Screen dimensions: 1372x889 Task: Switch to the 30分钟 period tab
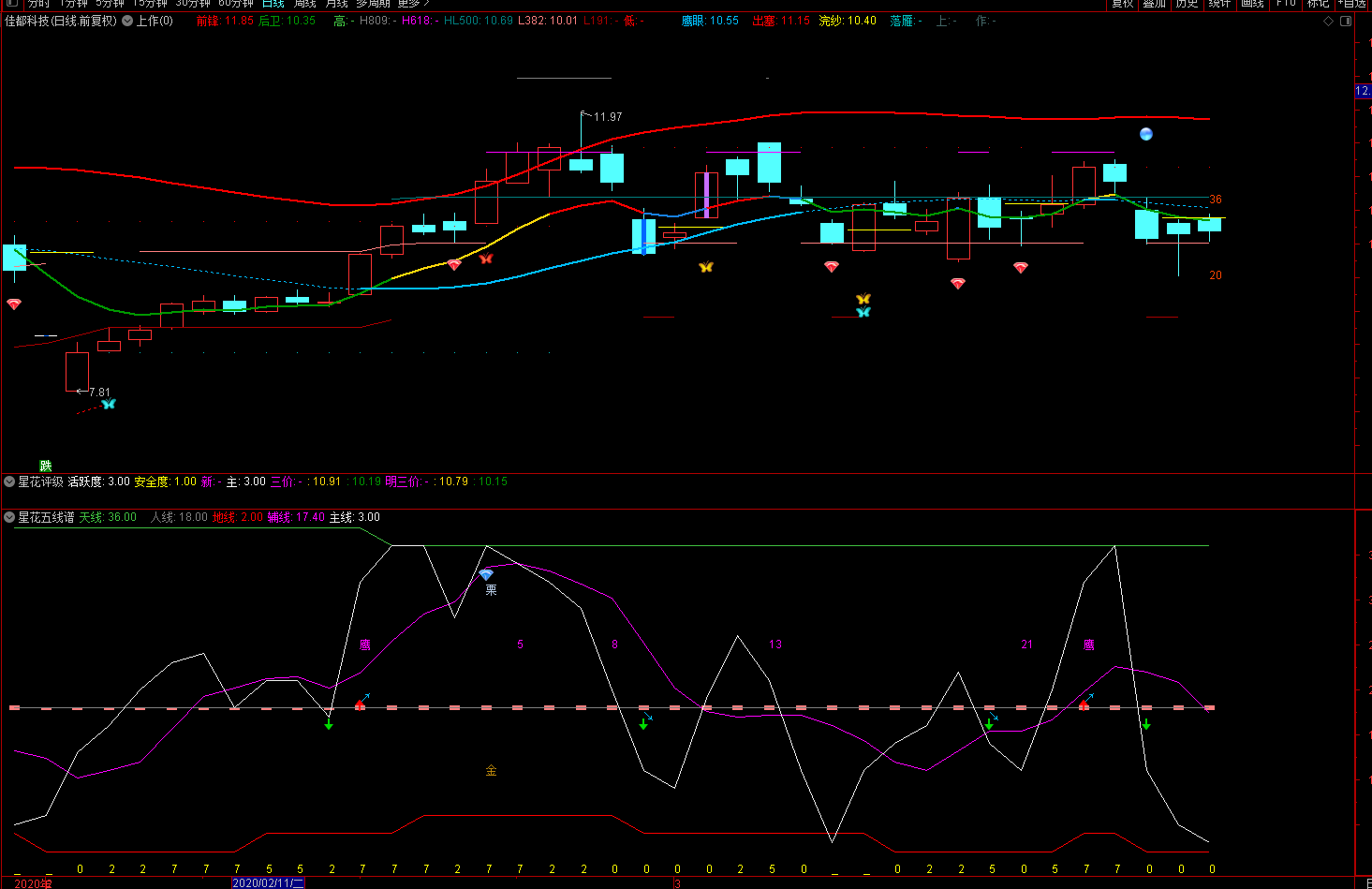193,4
